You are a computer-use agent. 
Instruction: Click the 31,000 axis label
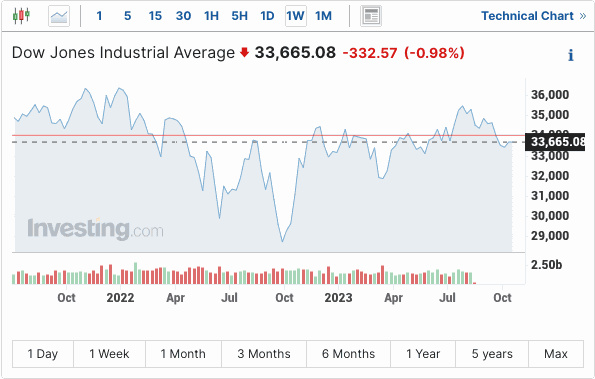pos(550,196)
